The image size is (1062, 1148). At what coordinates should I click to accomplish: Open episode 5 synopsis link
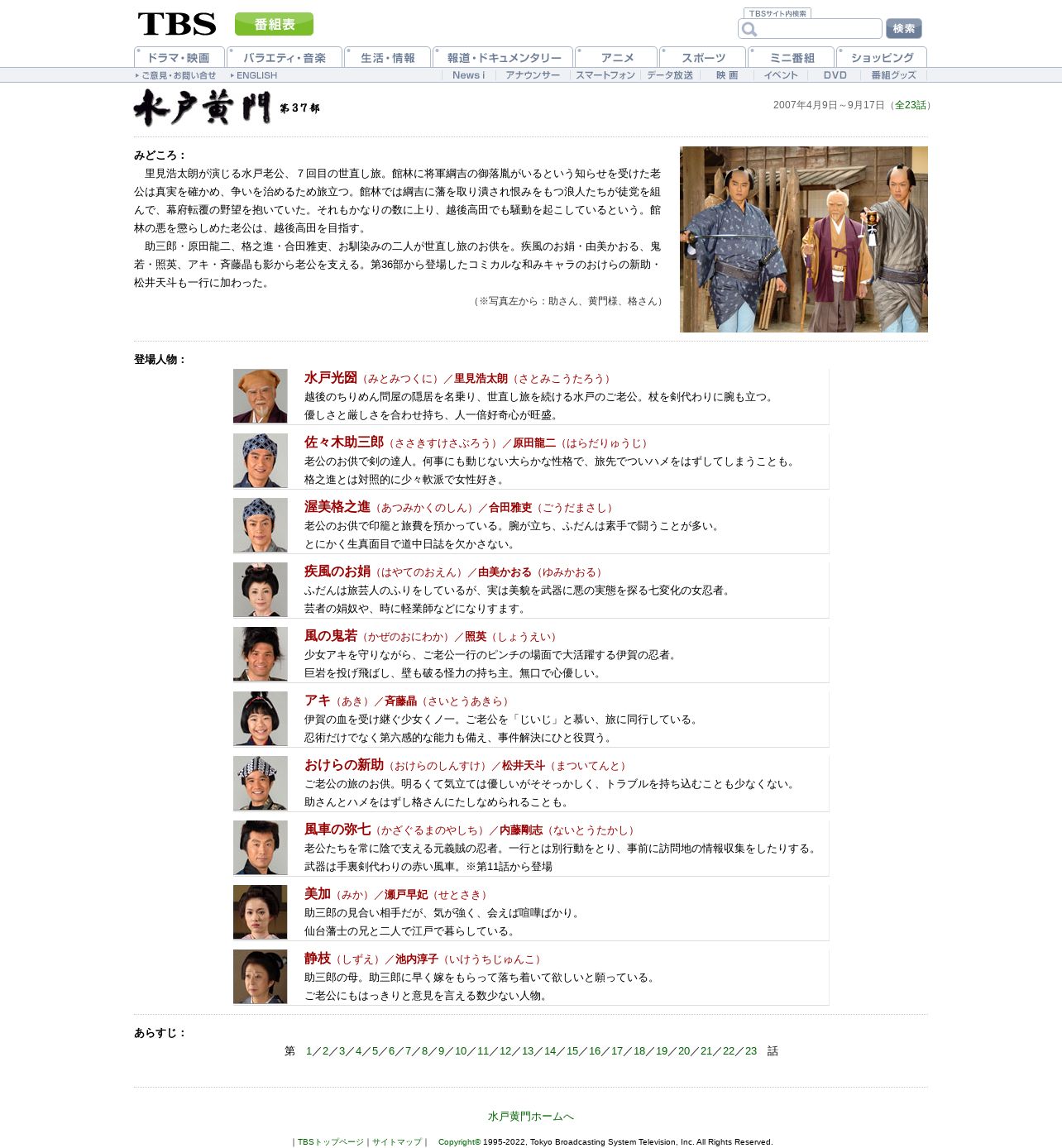[x=375, y=1051]
